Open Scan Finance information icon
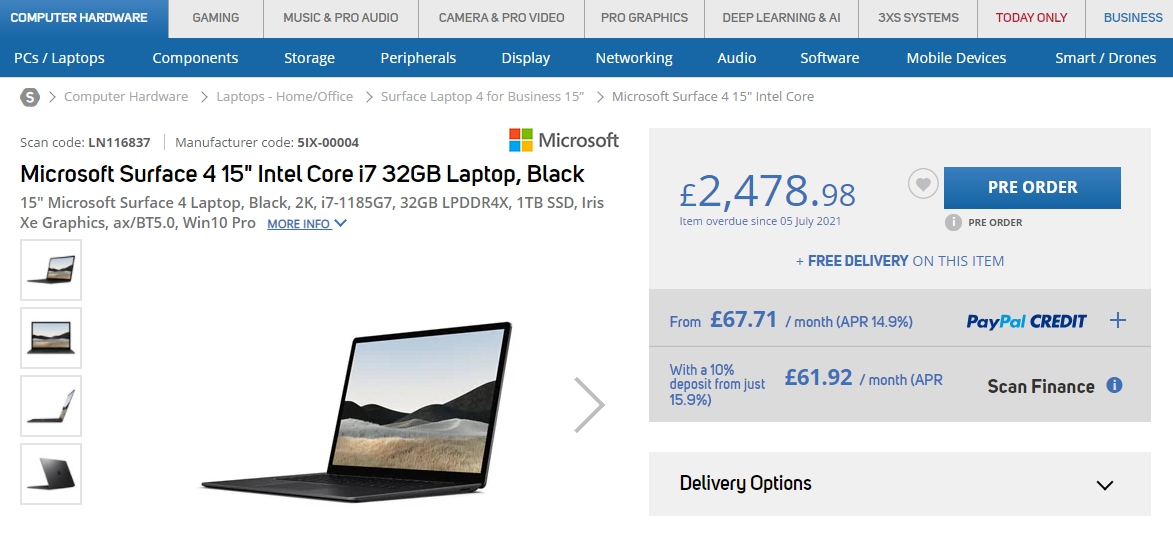 1114,385
